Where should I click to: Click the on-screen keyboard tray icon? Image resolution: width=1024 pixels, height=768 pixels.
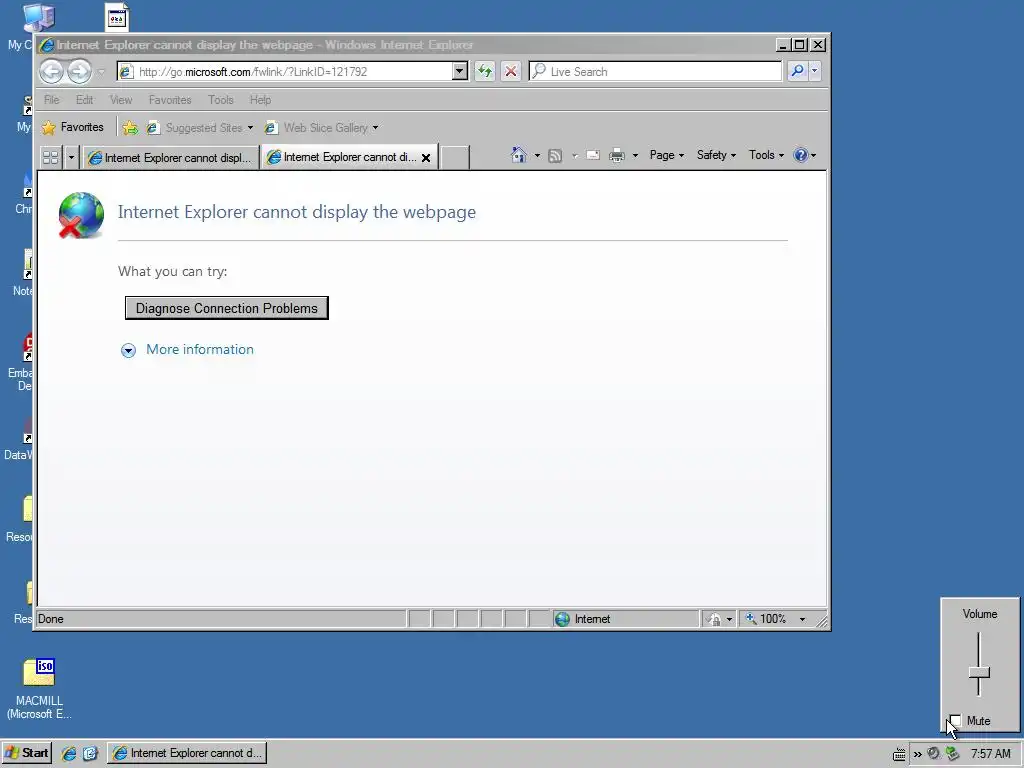(x=899, y=754)
